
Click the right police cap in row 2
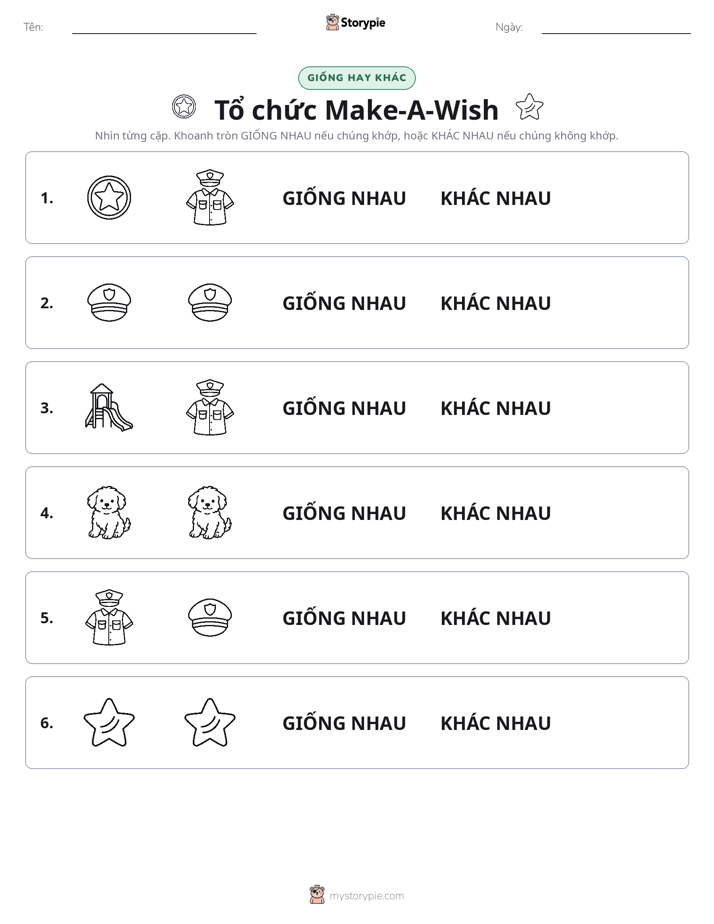[x=210, y=302]
